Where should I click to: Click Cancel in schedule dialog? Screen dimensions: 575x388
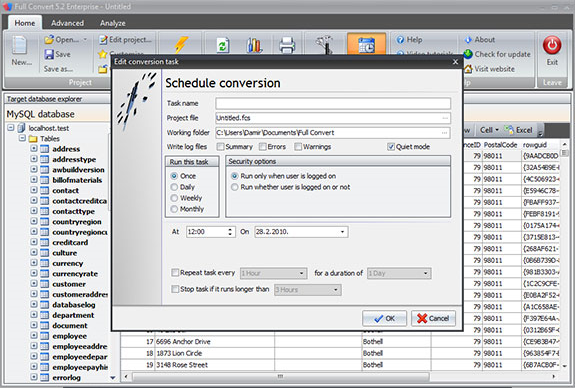coord(433,318)
